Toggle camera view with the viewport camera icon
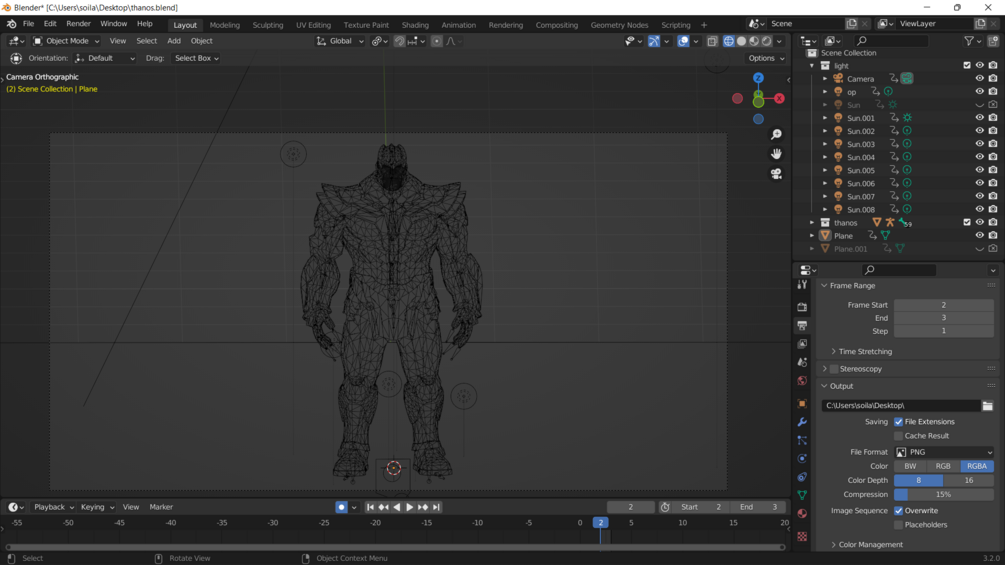This screenshot has width=1005, height=565. tap(776, 174)
